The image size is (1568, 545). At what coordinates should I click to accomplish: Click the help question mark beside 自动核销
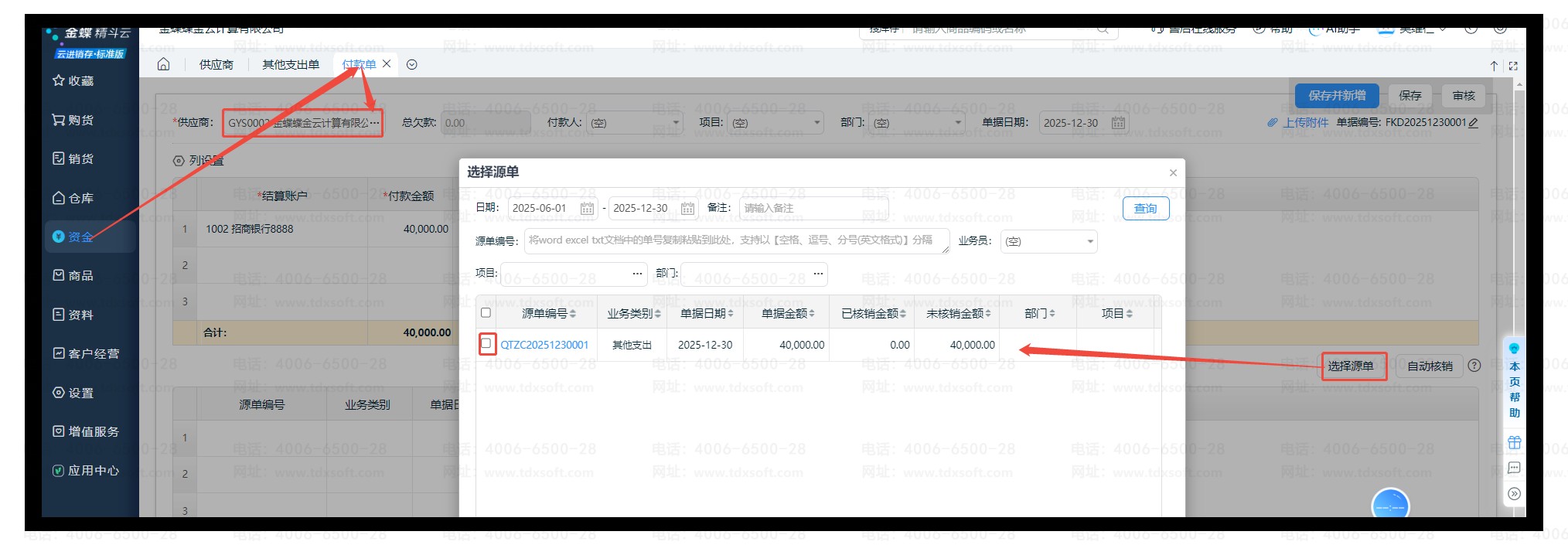coord(1474,366)
